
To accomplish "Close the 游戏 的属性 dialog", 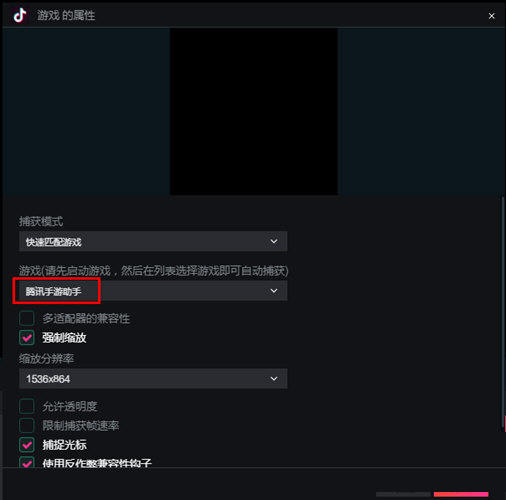I will coord(491,16).
